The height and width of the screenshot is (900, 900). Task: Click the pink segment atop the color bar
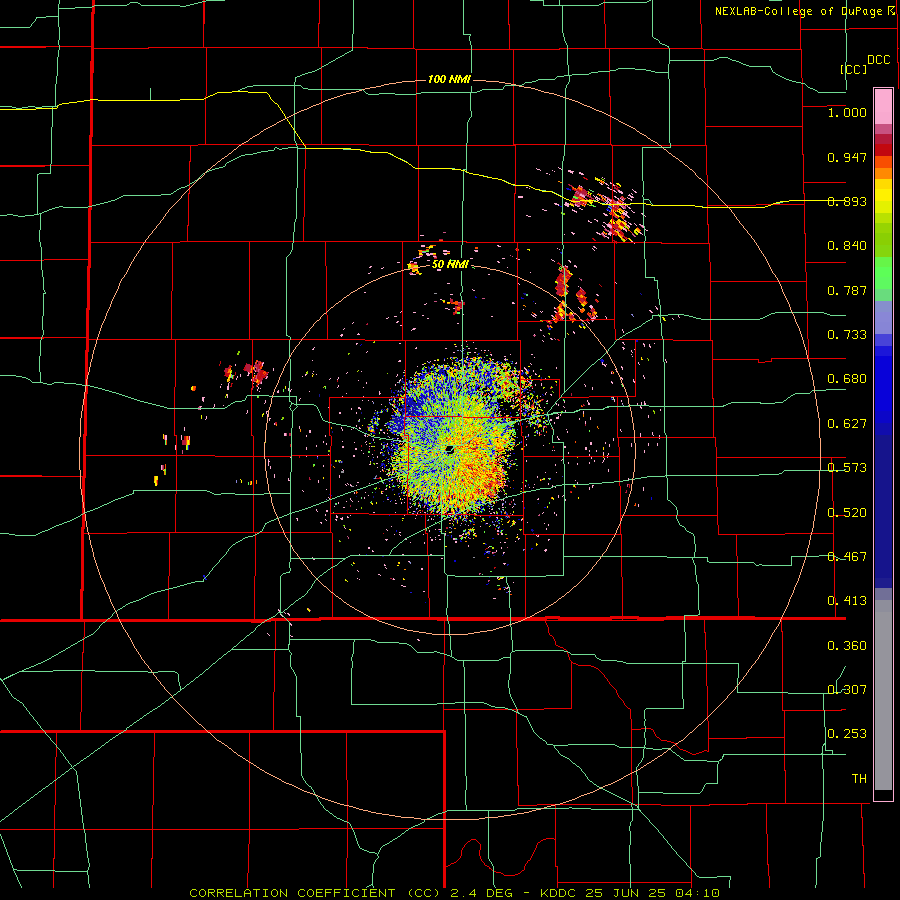pos(883,106)
